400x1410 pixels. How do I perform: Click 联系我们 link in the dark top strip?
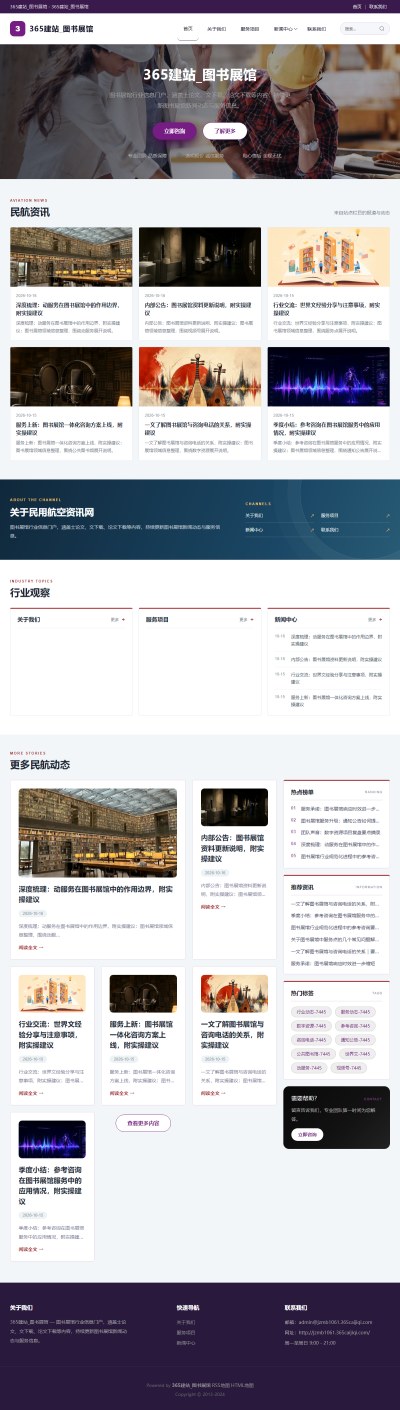[x=378, y=5]
